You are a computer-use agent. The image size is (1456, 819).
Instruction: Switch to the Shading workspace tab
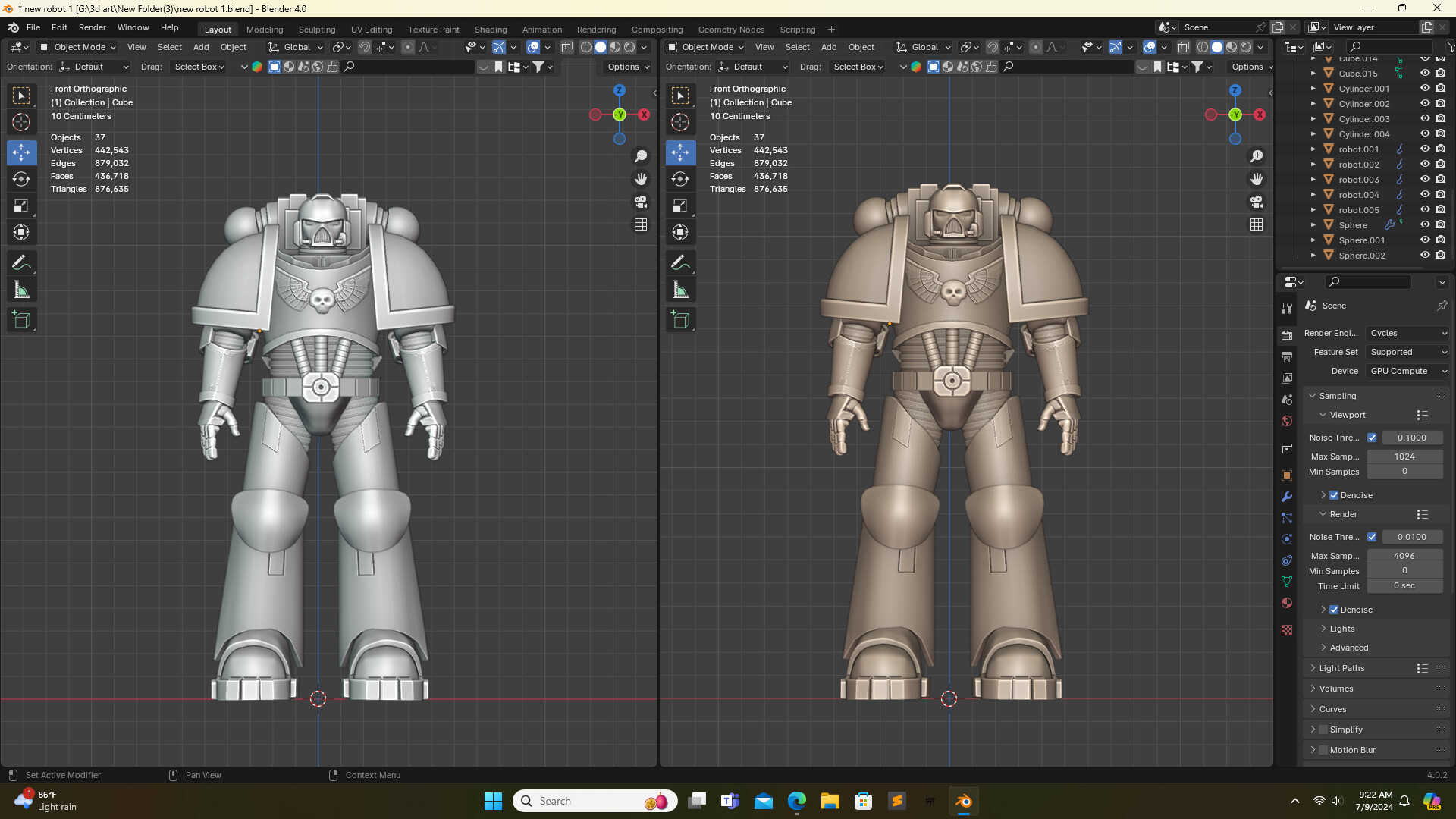490,29
